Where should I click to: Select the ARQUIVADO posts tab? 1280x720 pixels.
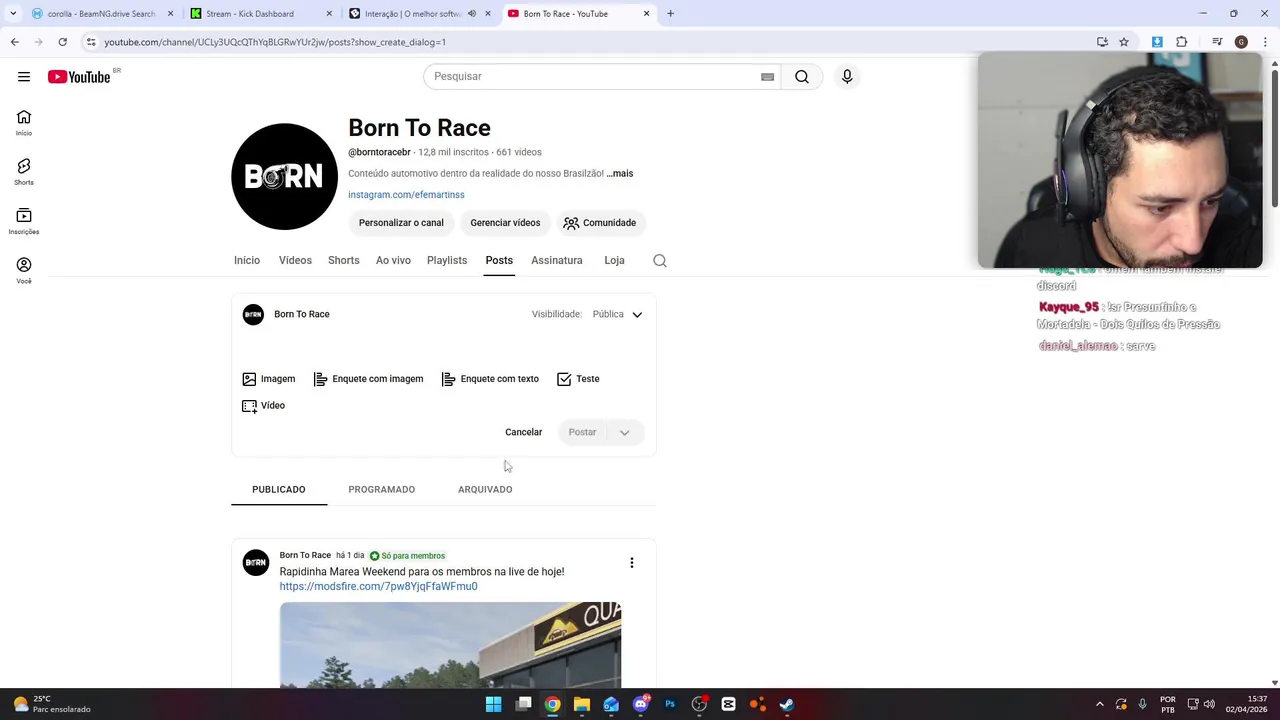(x=485, y=490)
